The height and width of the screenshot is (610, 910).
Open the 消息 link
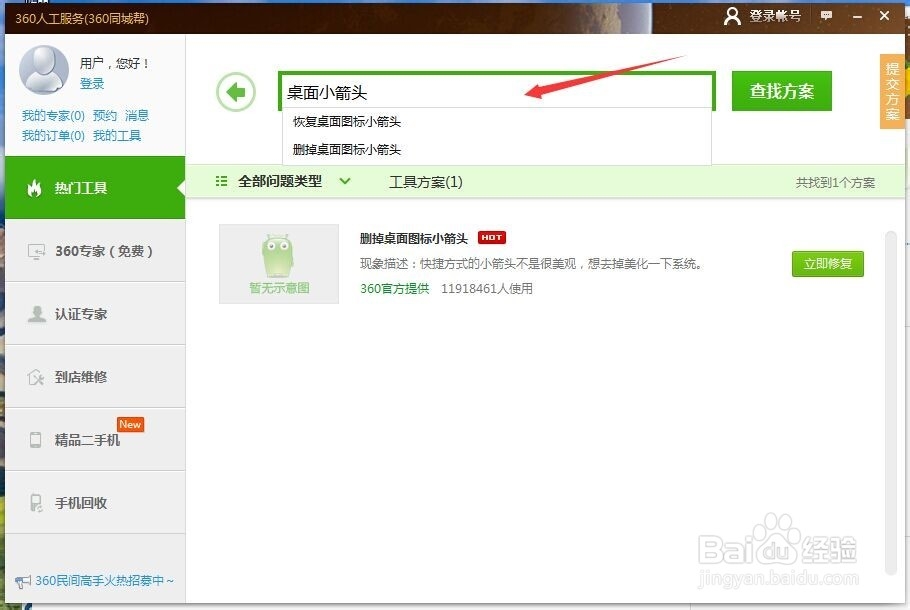pyautogui.click(x=137, y=115)
